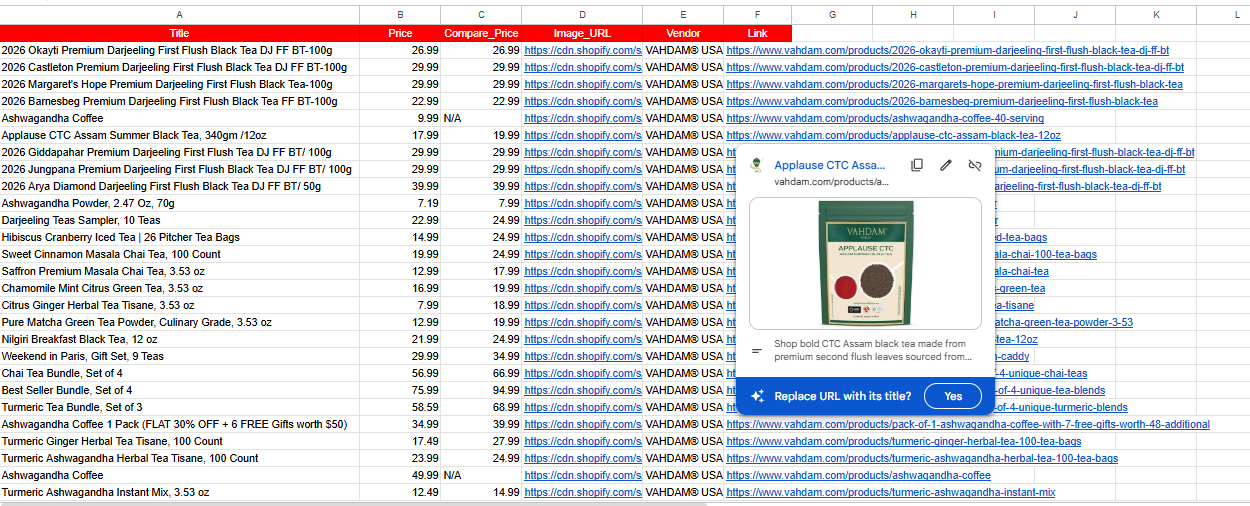Remove link using the unlink icon
This screenshot has height=506, width=1250.
[975, 165]
